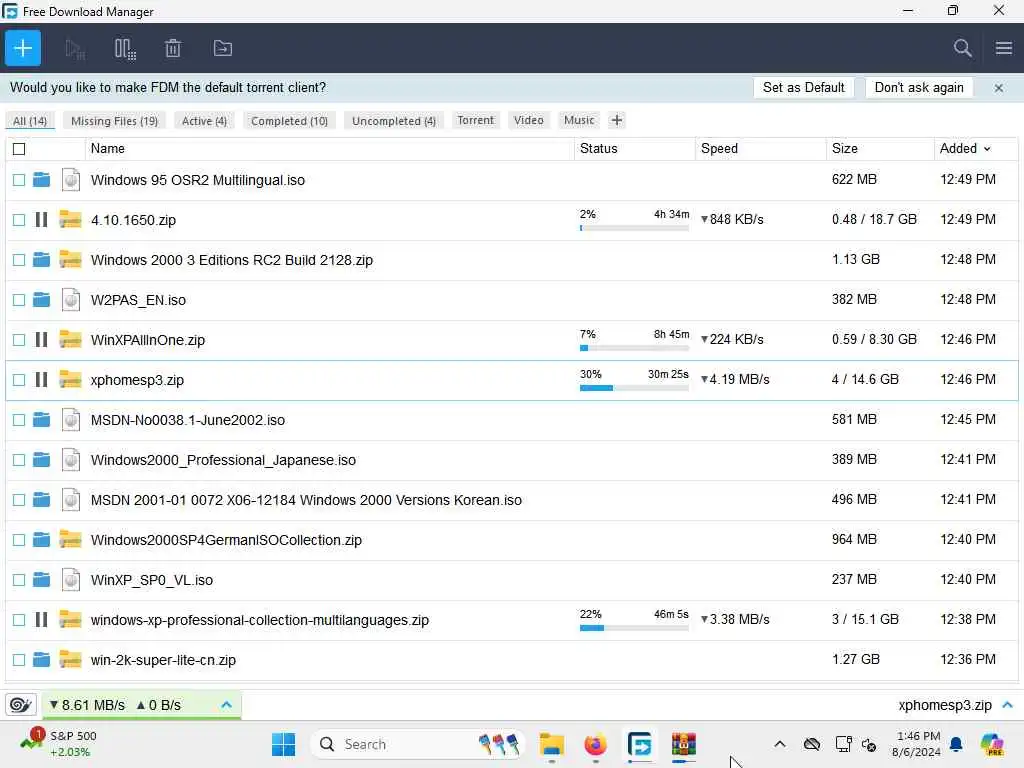Pause windows-xp-professional-collection-multilanguages.zip download
This screenshot has height=768, width=1024.
point(41,619)
